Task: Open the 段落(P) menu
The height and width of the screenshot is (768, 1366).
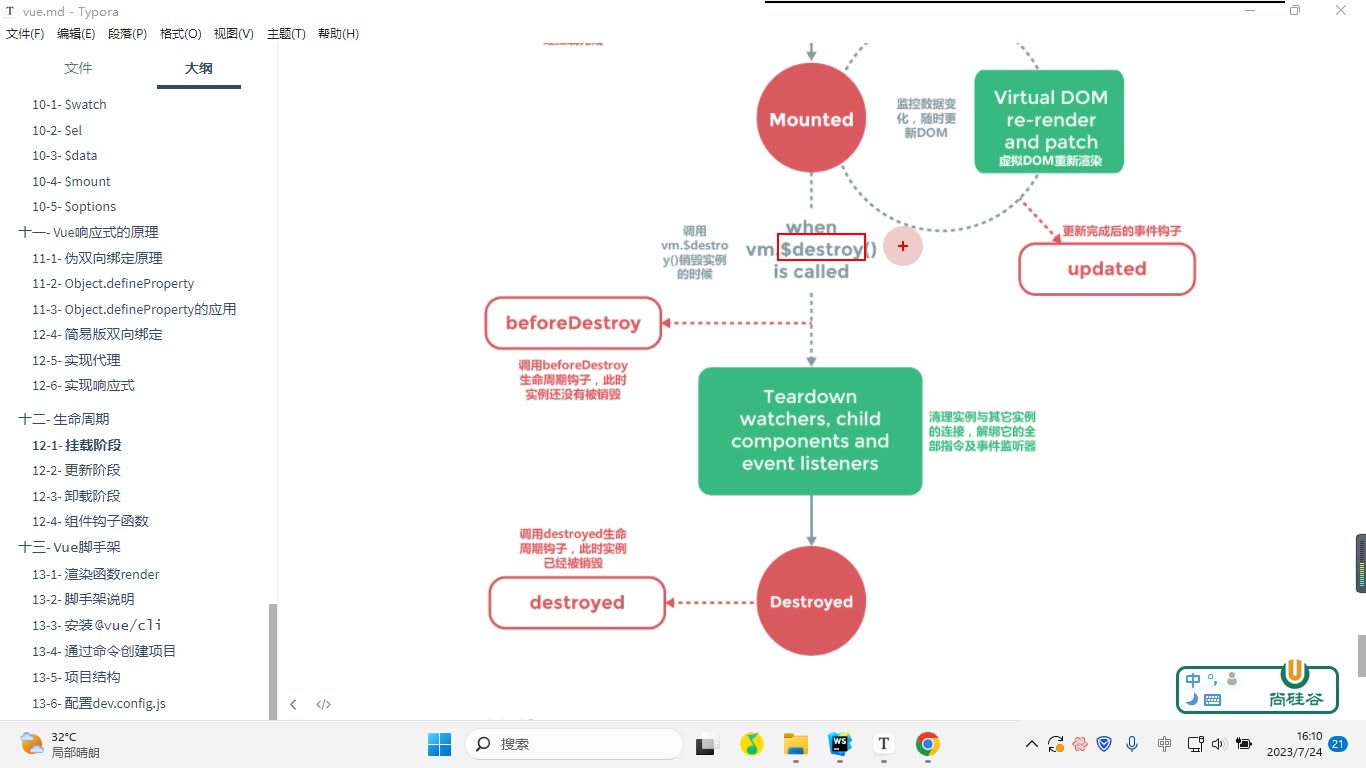Action: [x=127, y=34]
